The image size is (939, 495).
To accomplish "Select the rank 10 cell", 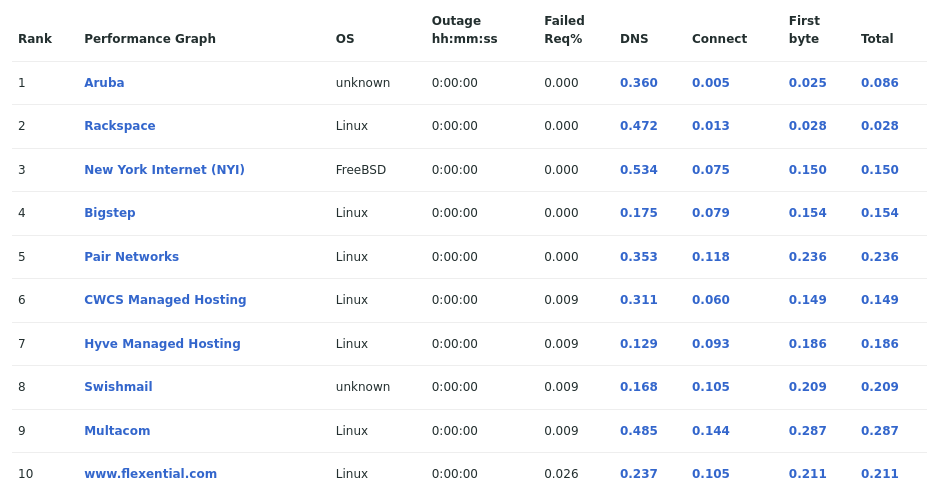I will pyautogui.click(x=26, y=473).
